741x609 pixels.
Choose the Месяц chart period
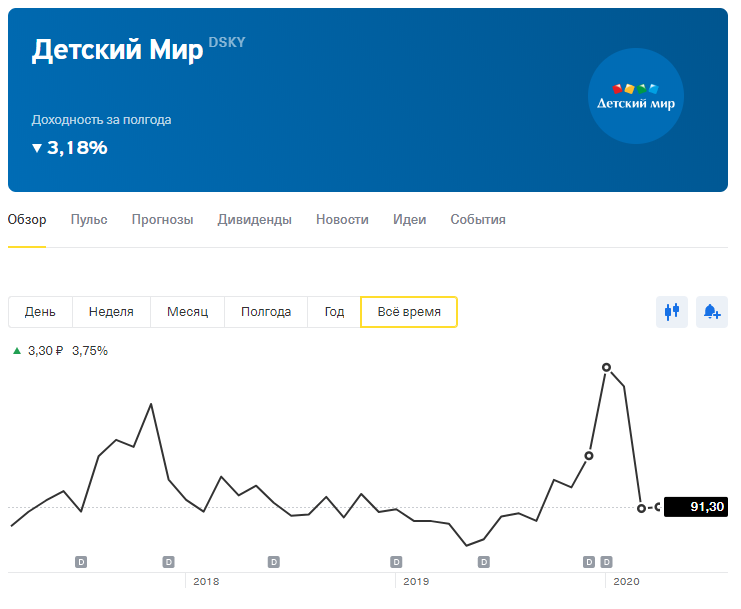[188, 312]
